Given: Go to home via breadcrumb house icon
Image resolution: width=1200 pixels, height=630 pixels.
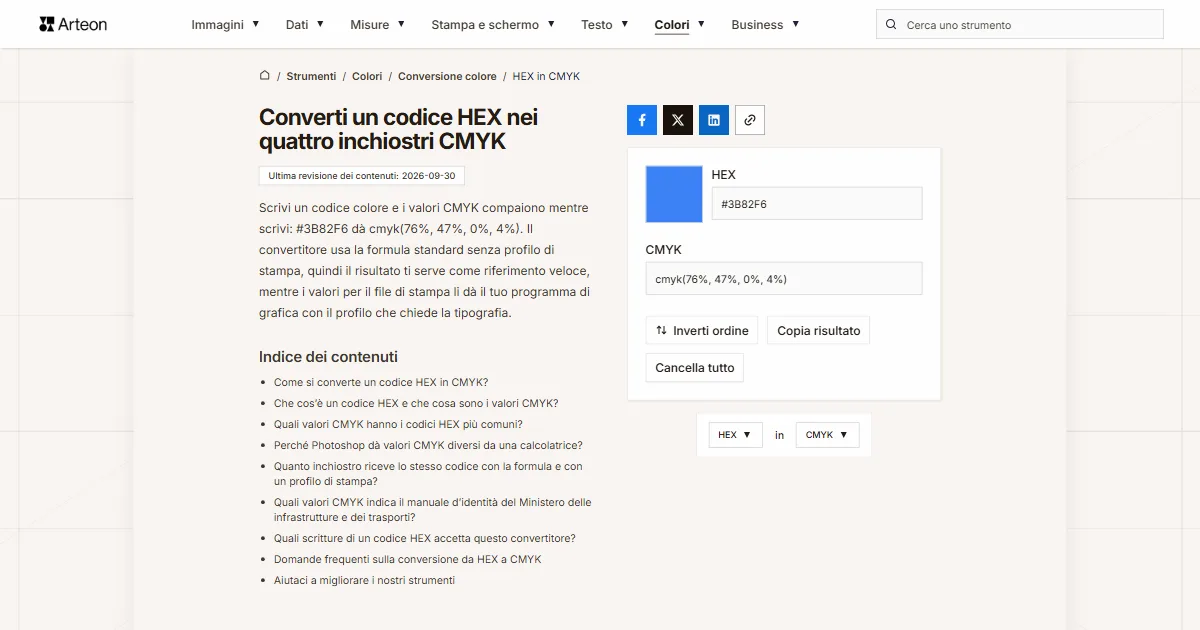Looking at the screenshot, I should [265, 76].
